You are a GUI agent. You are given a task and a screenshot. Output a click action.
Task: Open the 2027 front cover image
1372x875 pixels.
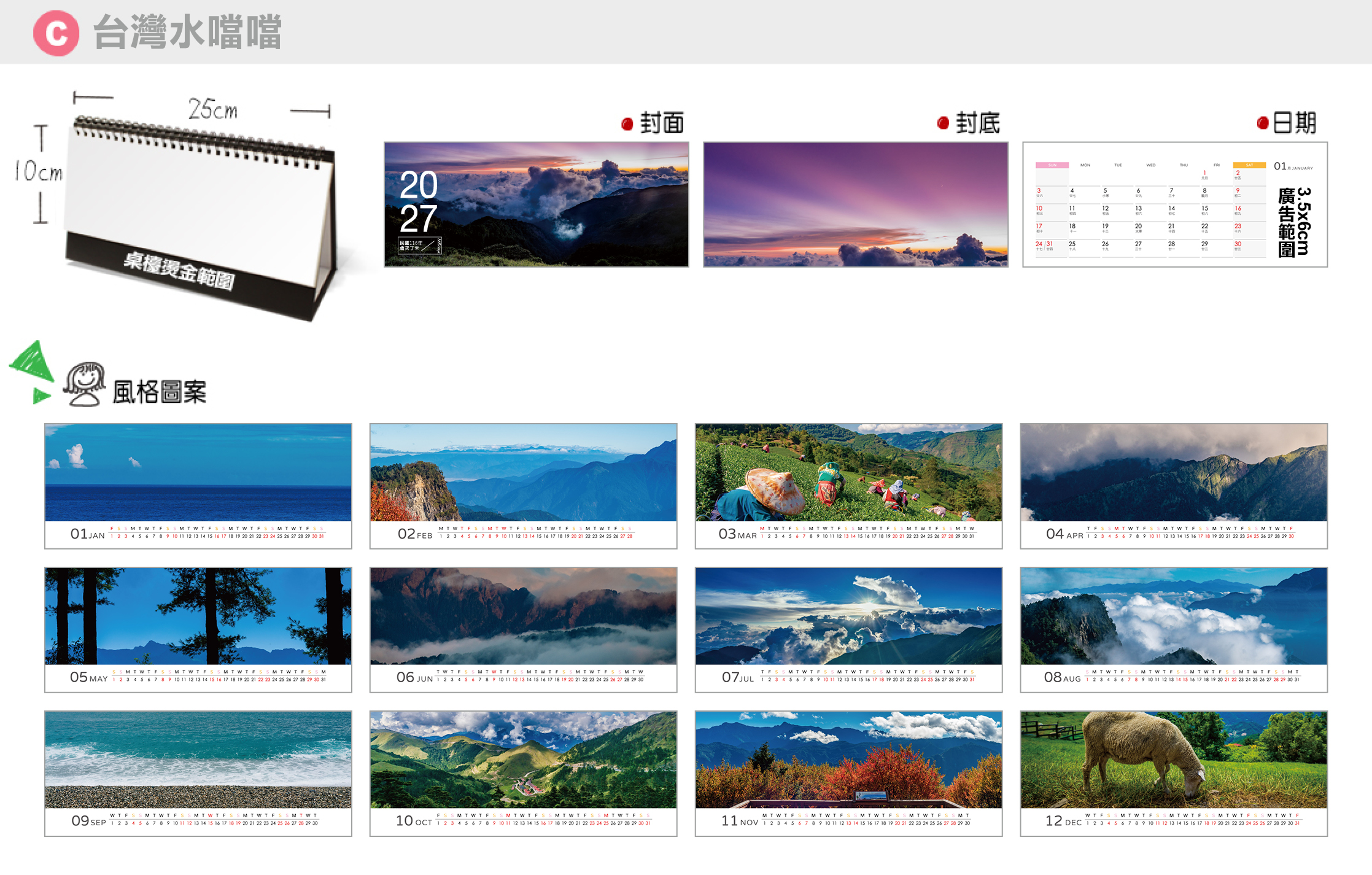pyautogui.click(x=536, y=204)
